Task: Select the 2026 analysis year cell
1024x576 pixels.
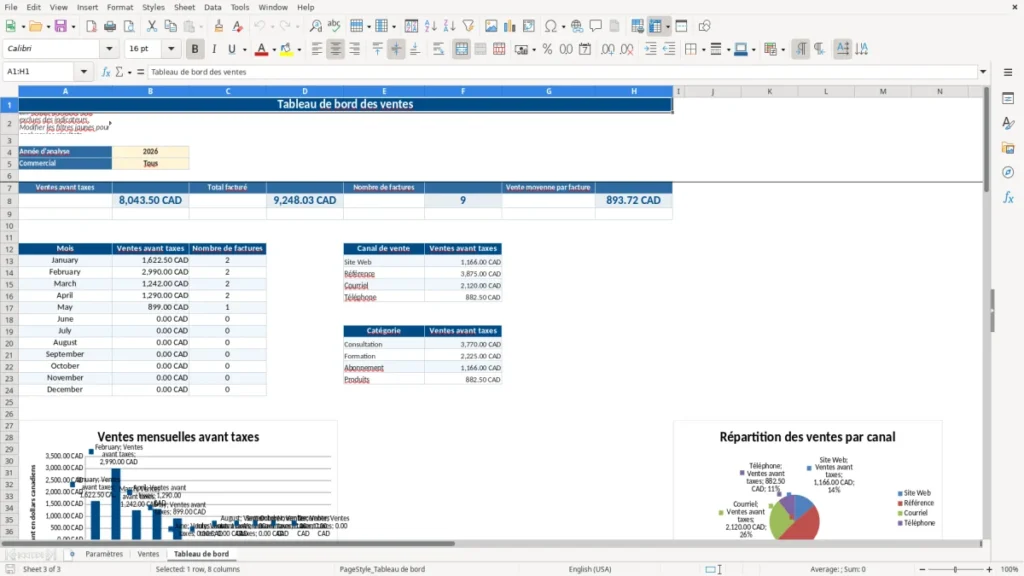Action: [x=151, y=152]
